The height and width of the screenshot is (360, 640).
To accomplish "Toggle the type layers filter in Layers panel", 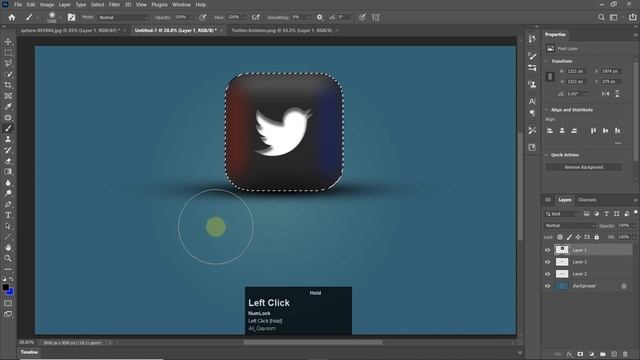I will tap(607, 214).
